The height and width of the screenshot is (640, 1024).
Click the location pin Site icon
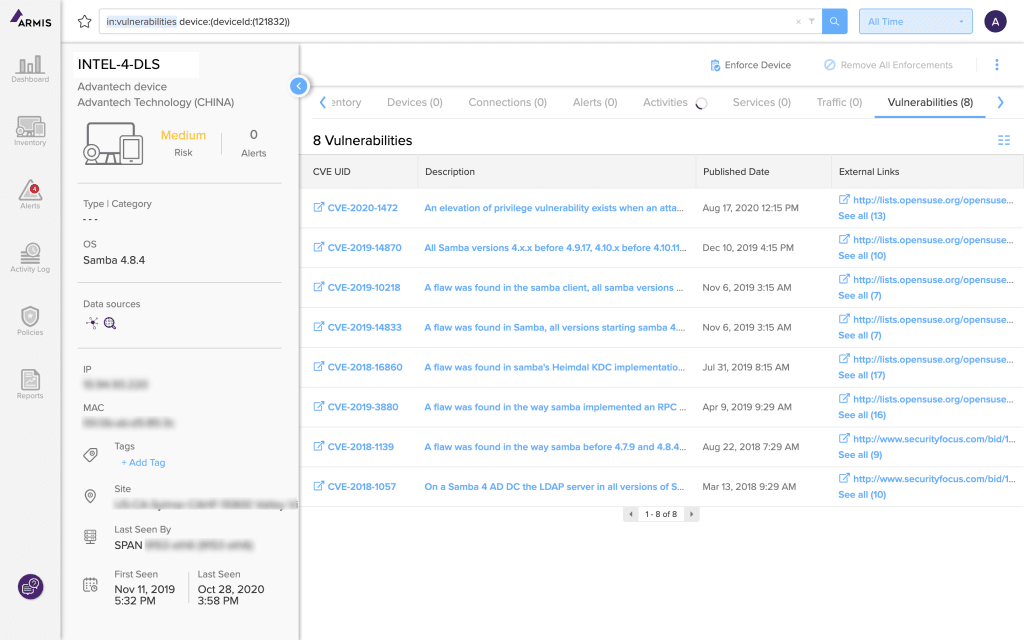(x=91, y=496)
